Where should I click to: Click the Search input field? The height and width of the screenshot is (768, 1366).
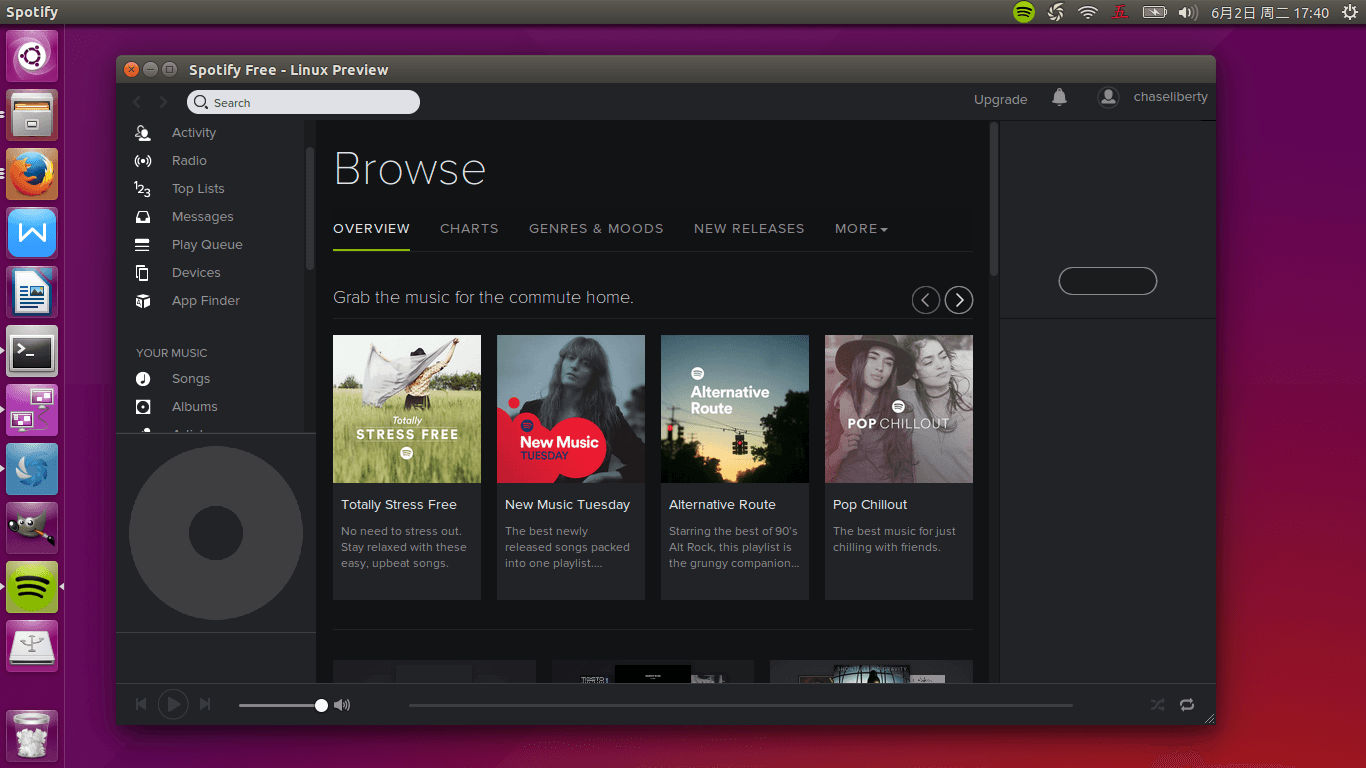click(310, 103)
